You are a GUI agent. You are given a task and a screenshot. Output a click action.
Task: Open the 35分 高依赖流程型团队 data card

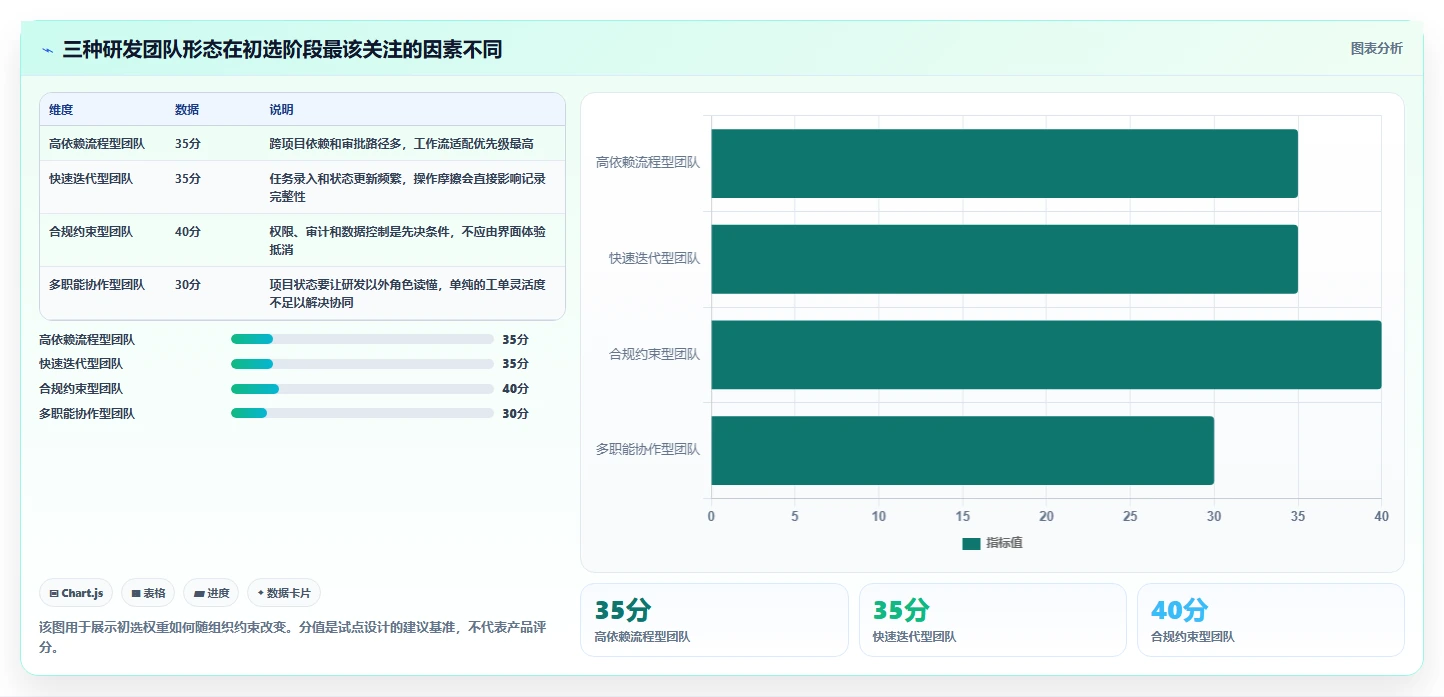point(714,620)
